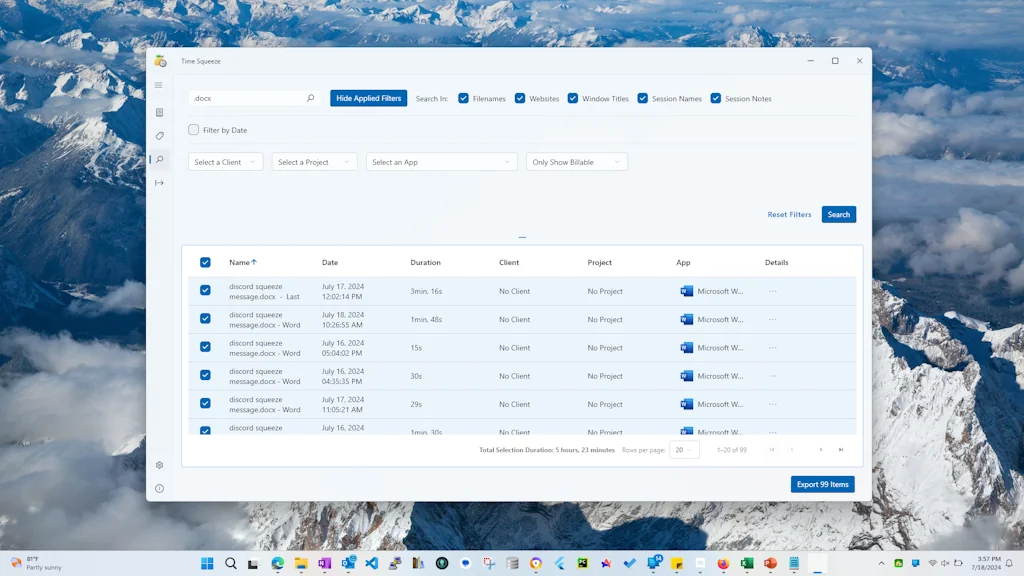Go to next page of results

tap(821, 450)
